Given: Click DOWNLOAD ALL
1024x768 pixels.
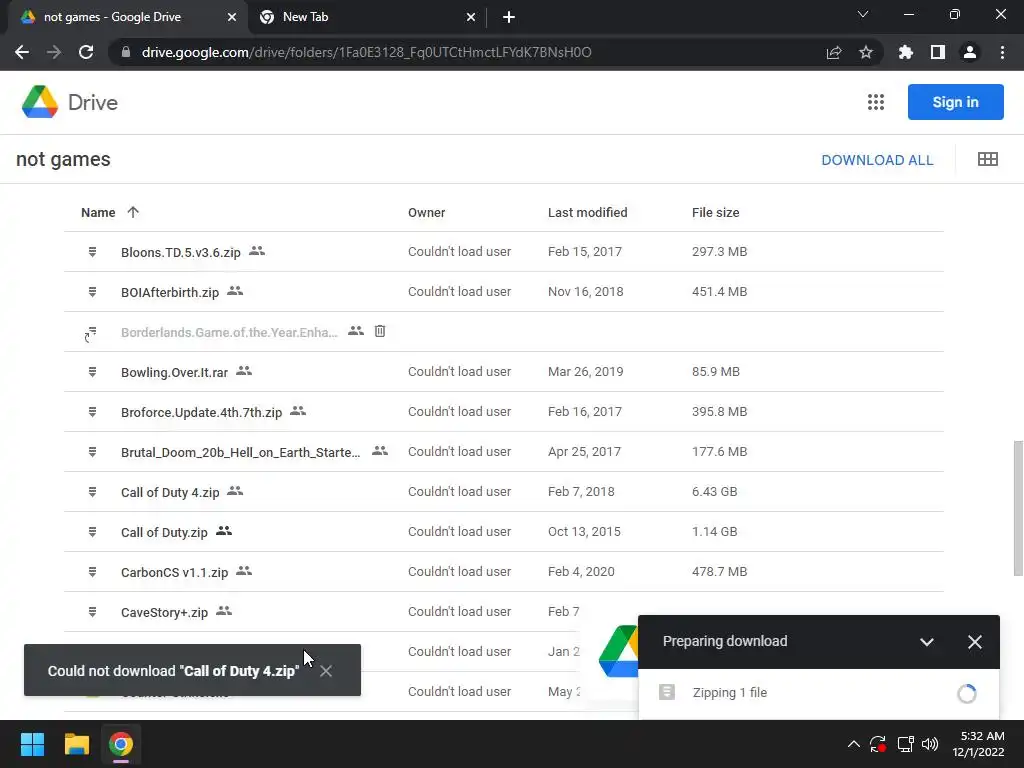Looking at the screenshot, I should click(x=877, y=160).
